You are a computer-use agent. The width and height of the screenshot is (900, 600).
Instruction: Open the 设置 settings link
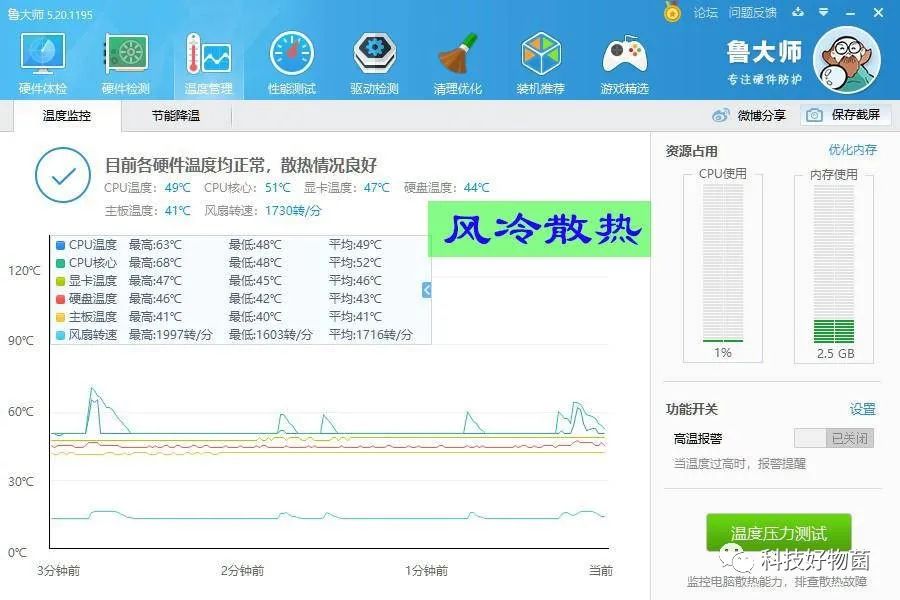[x=863, y=409]
